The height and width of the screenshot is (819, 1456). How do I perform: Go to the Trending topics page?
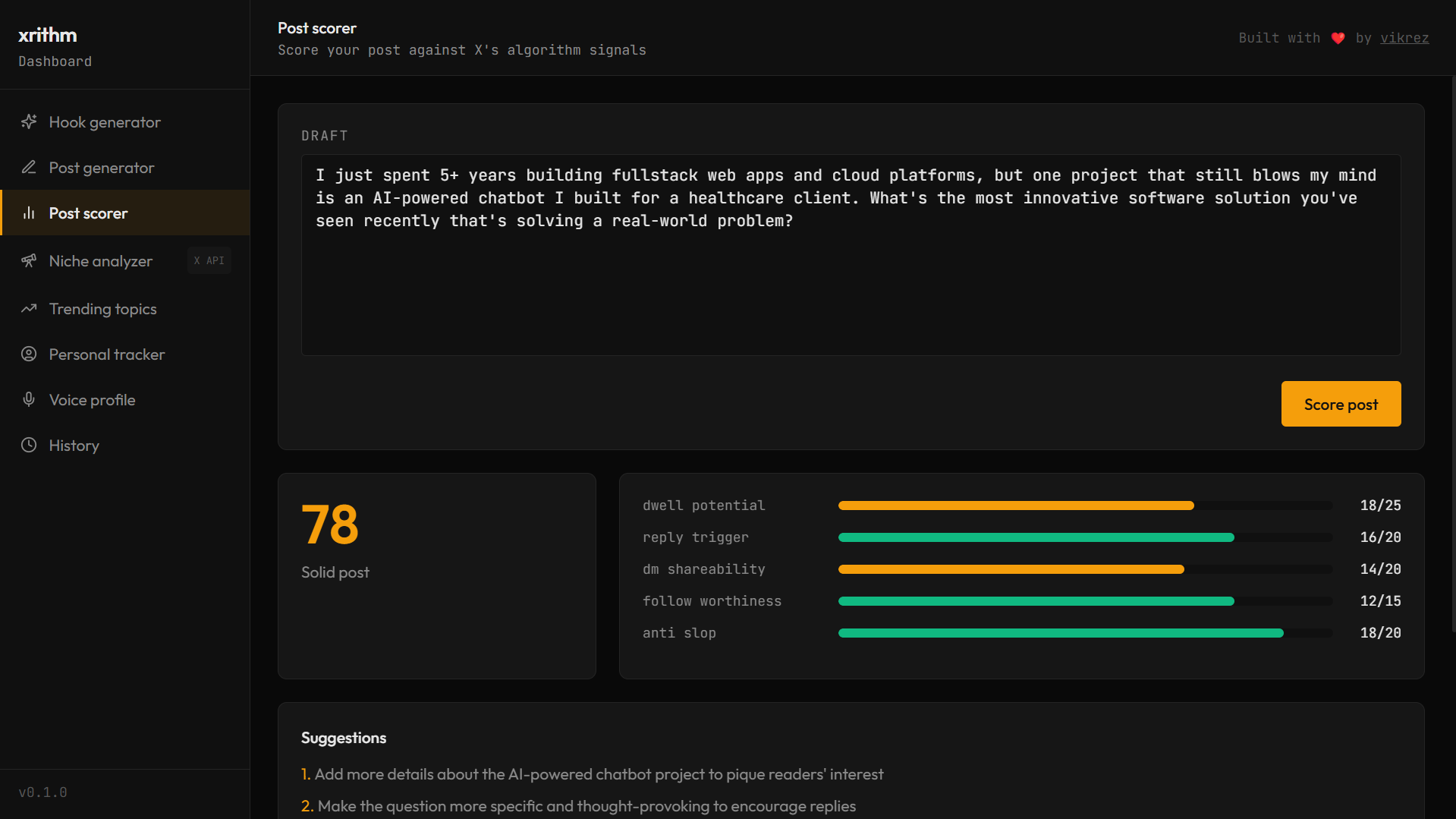(125, 308)
